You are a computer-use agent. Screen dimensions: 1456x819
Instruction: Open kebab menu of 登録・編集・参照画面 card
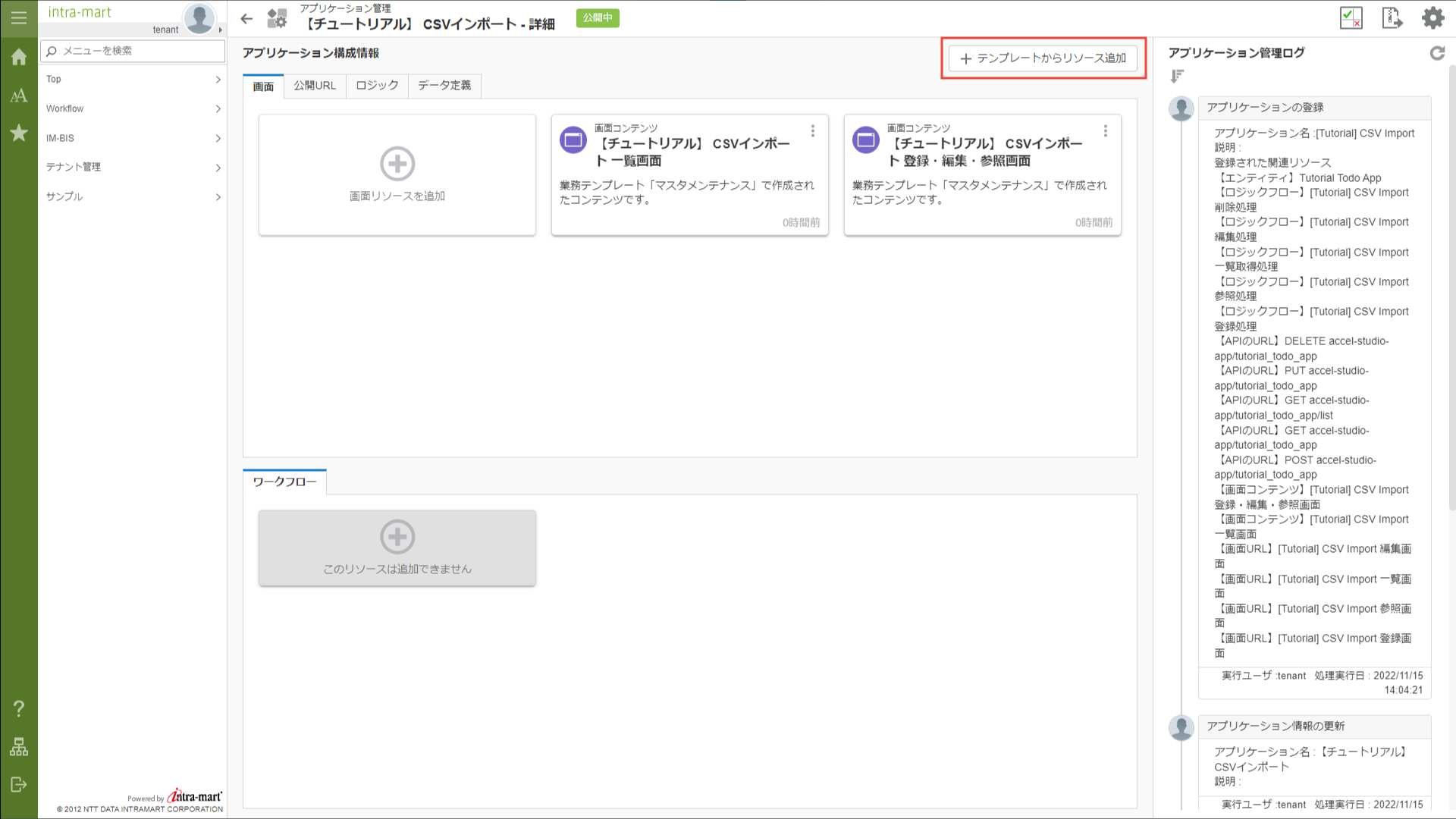coord(1106,131)
